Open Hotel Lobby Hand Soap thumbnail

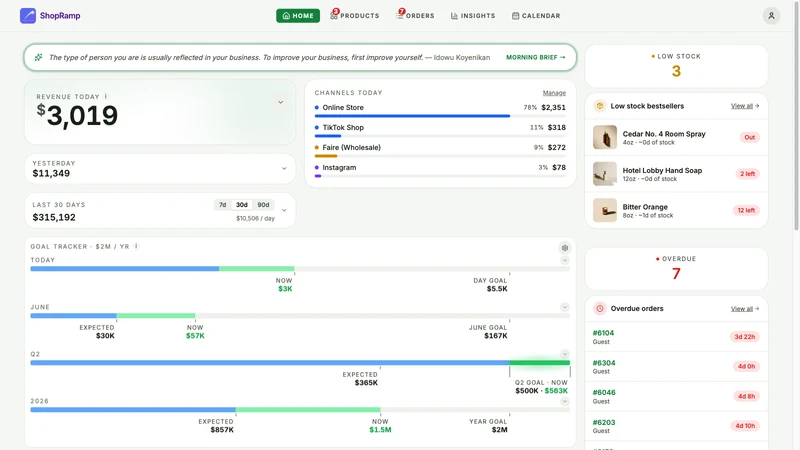coord(605,174)
